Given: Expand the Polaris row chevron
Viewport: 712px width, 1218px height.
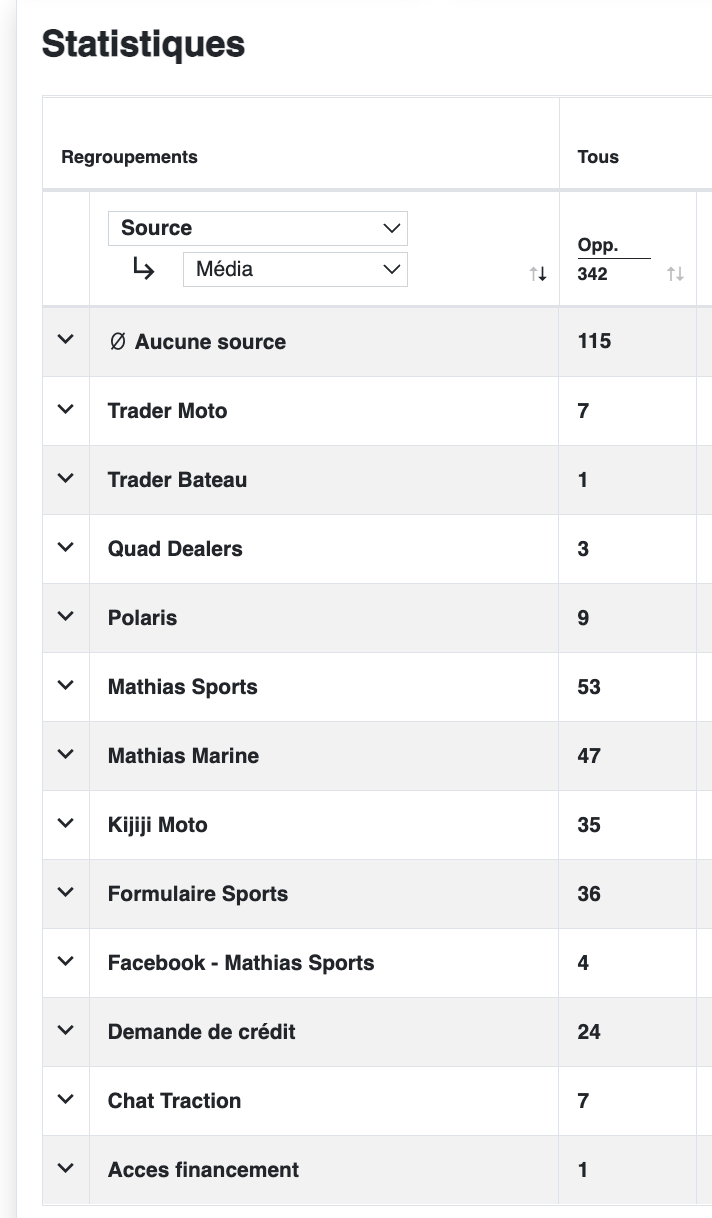Looking at the screenshot, I should (x=66, y=616).
